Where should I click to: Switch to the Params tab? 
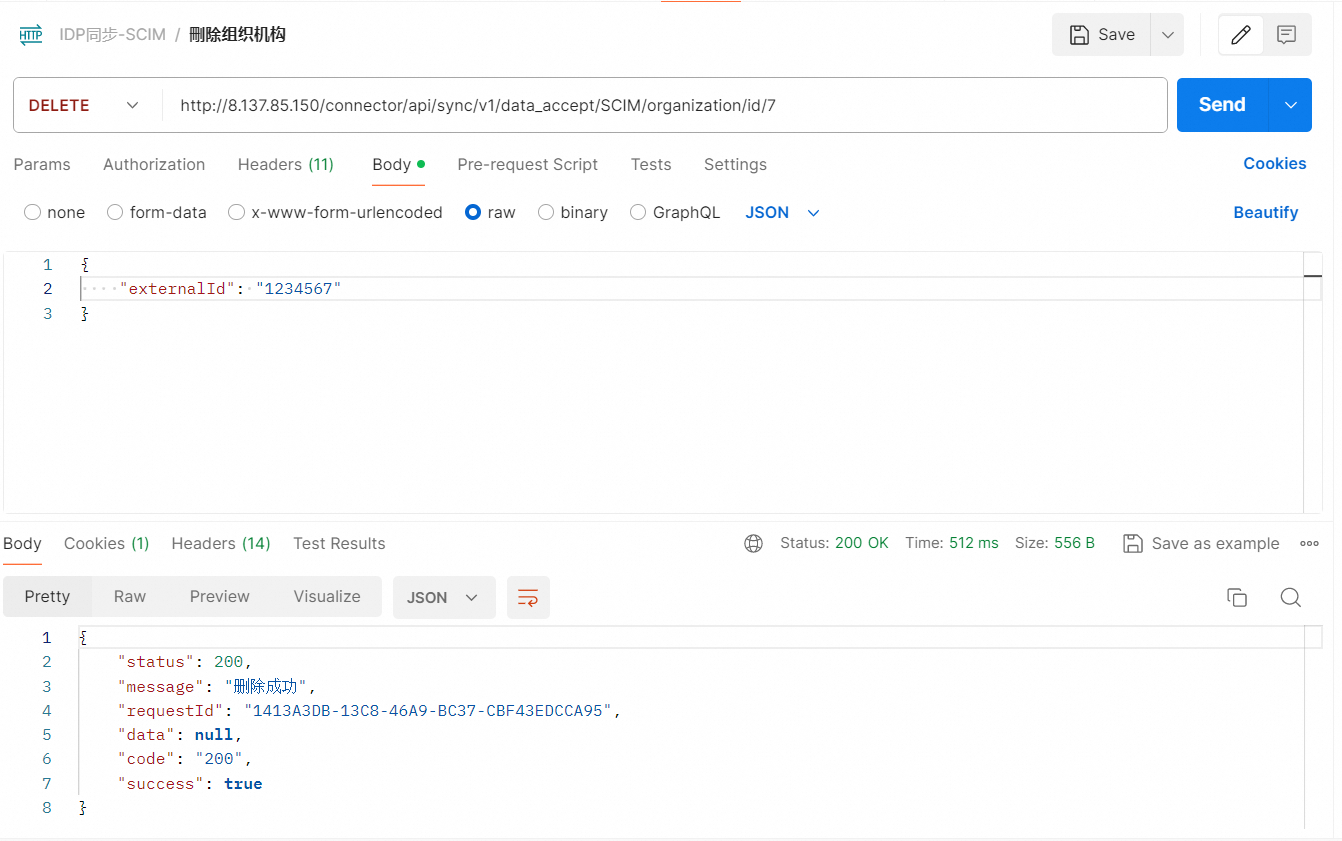[42, 164]
